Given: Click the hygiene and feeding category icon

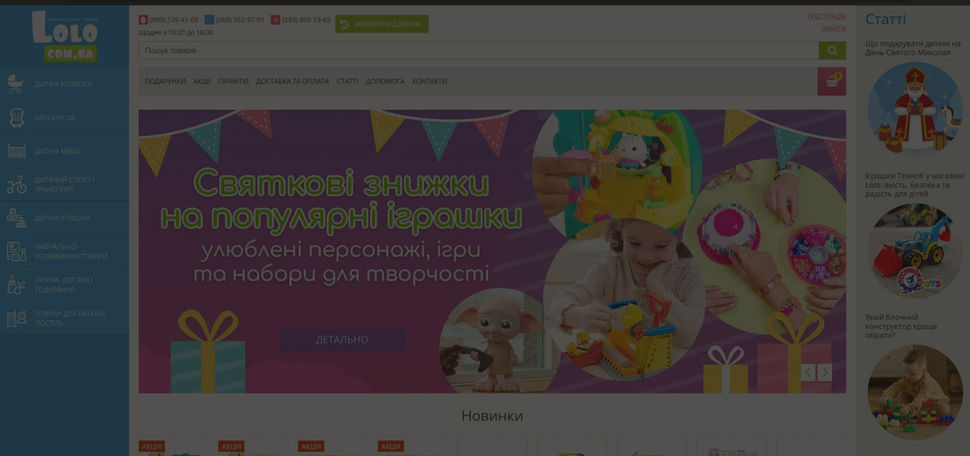Looking at the screenshot, I should 16,285.
